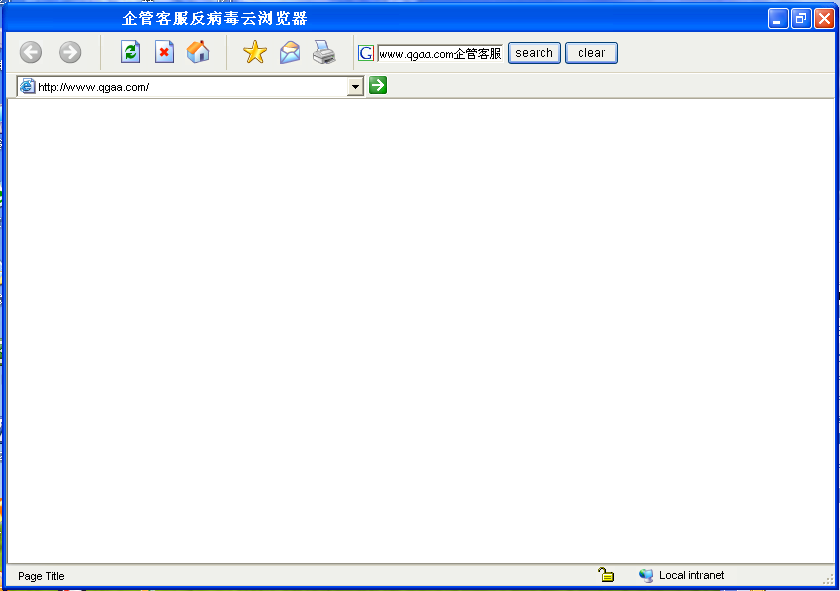Go back with the left arrow button

(31, 53)
